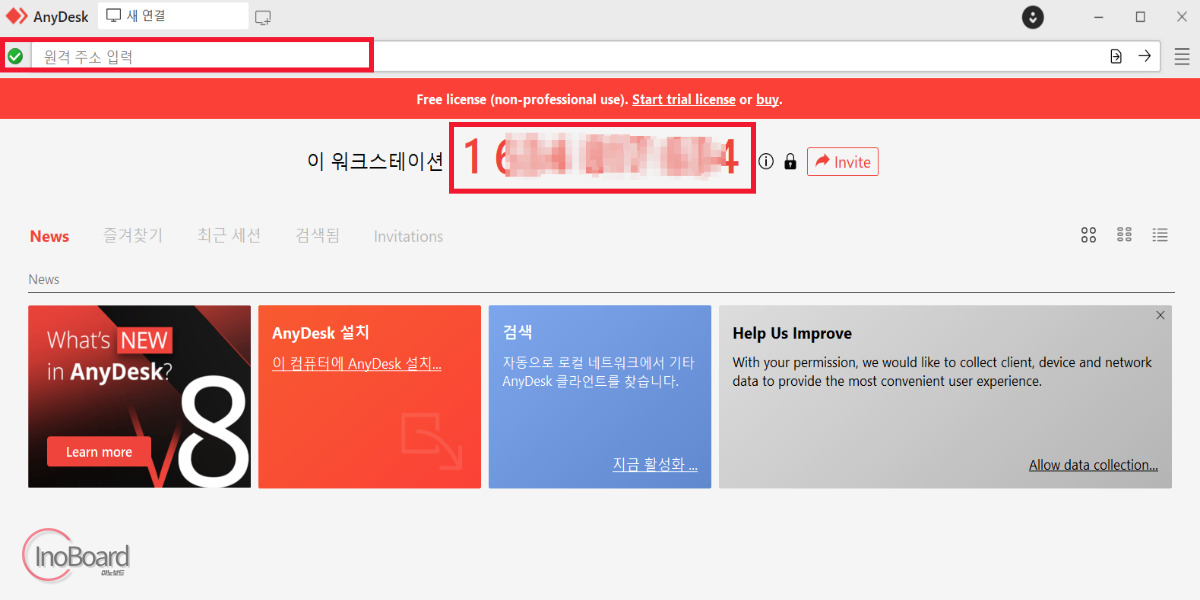Switch to the 검색됨 tab
1200x600 pixels.
317,236
